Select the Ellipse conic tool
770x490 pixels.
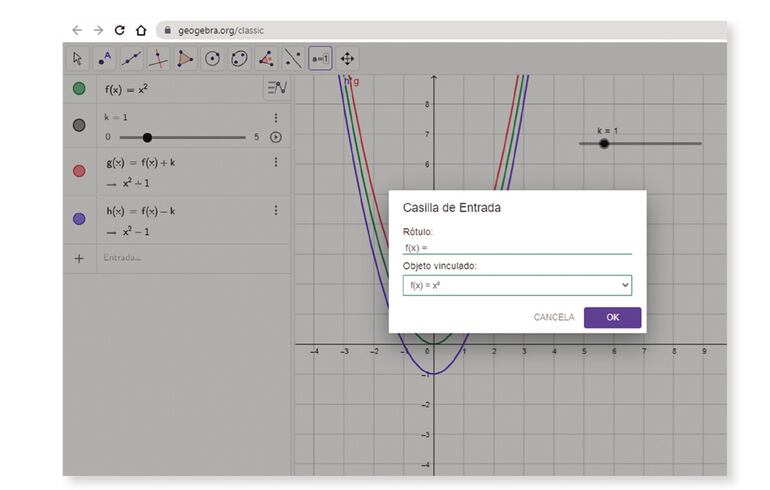coord(239,59)
